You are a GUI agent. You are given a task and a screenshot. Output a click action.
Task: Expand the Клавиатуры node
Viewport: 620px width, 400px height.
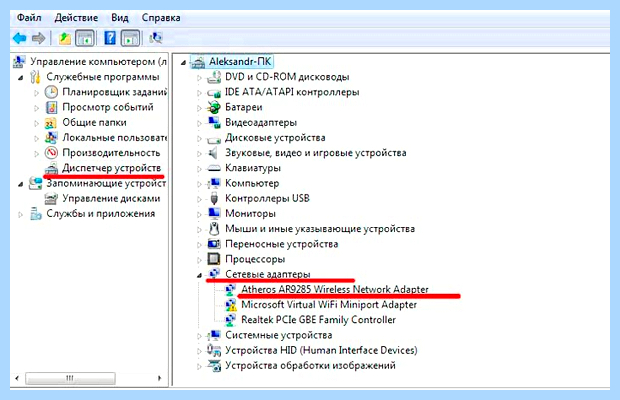click(199, 169)
